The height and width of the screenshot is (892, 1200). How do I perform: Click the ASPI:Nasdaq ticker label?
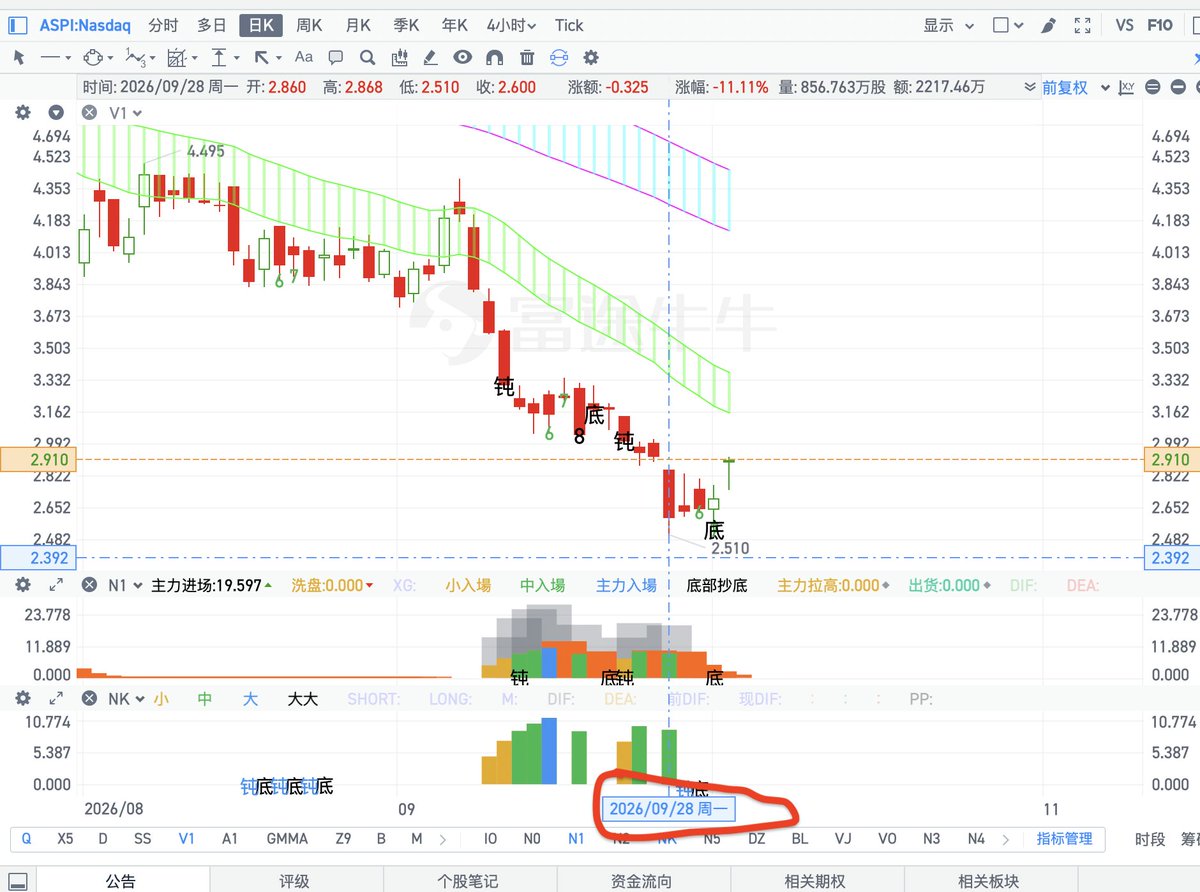tap(84, 25)
